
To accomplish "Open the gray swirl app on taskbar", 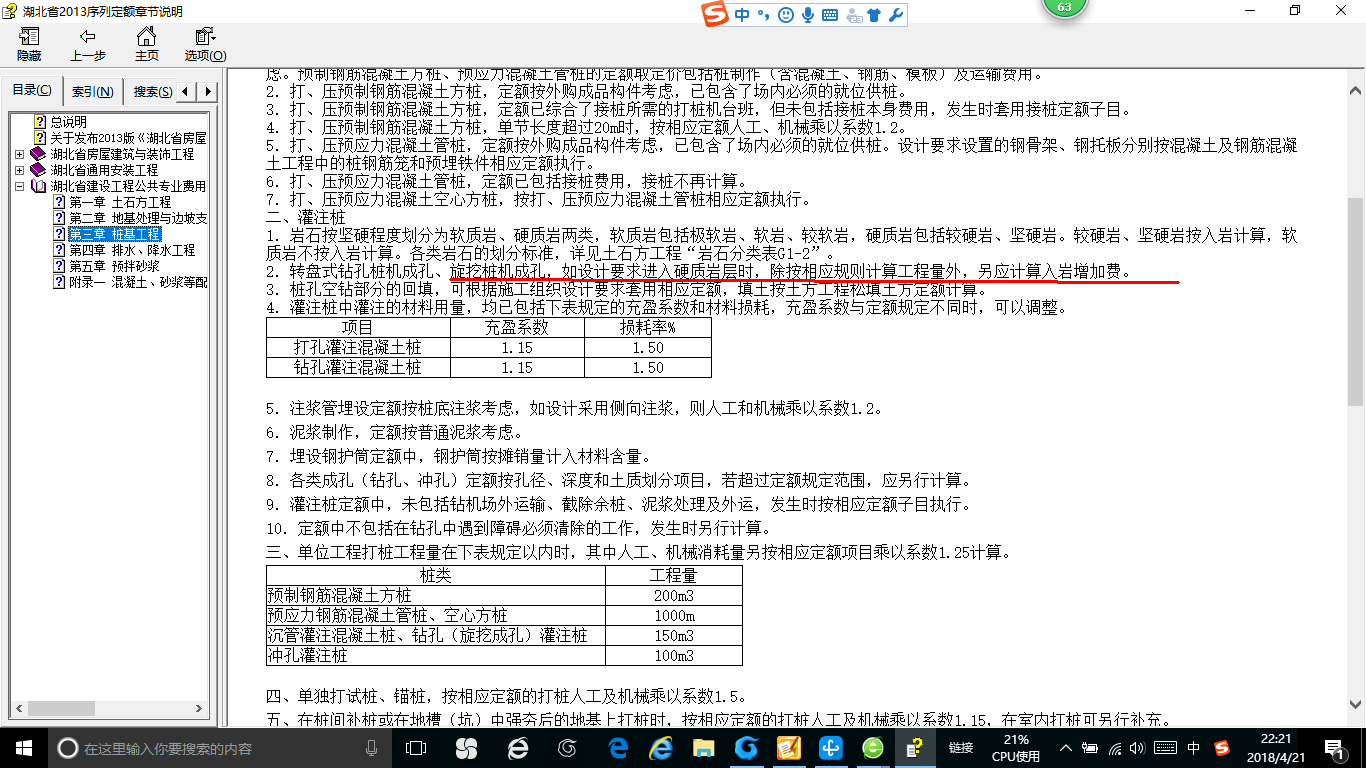I will click(x=568, y=748).
